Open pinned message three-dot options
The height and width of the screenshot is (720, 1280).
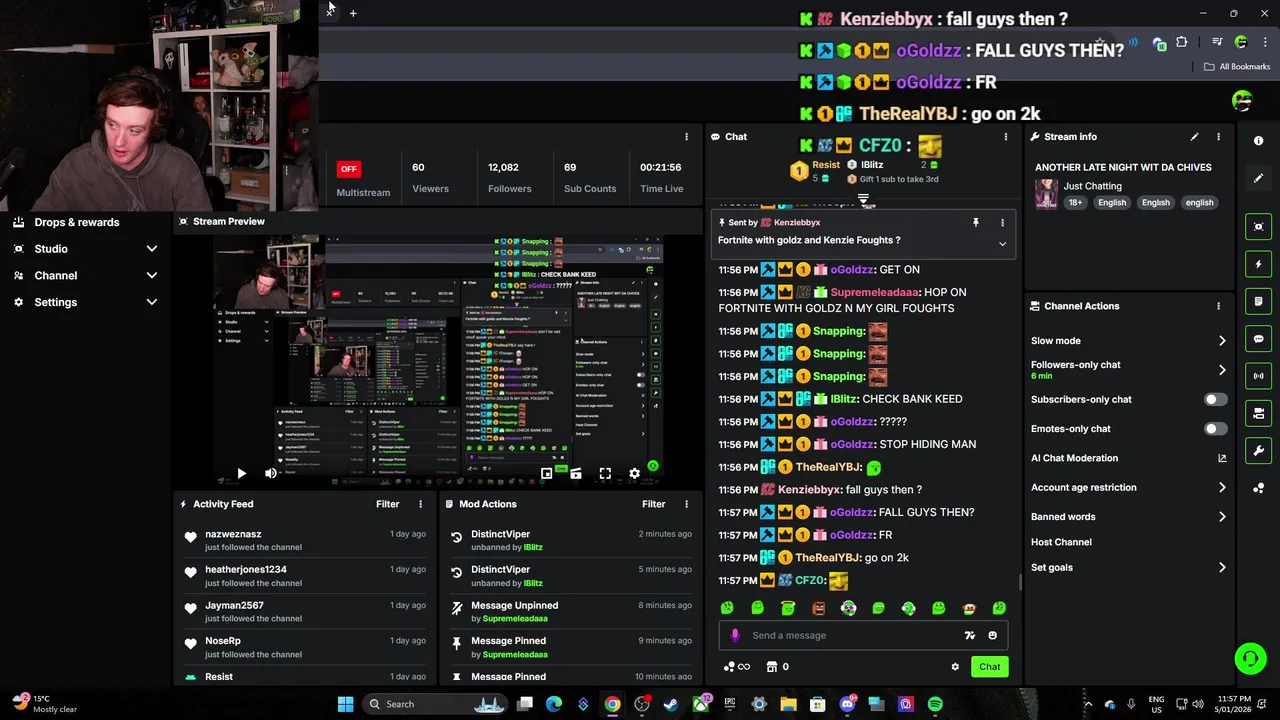(1002, 223)
